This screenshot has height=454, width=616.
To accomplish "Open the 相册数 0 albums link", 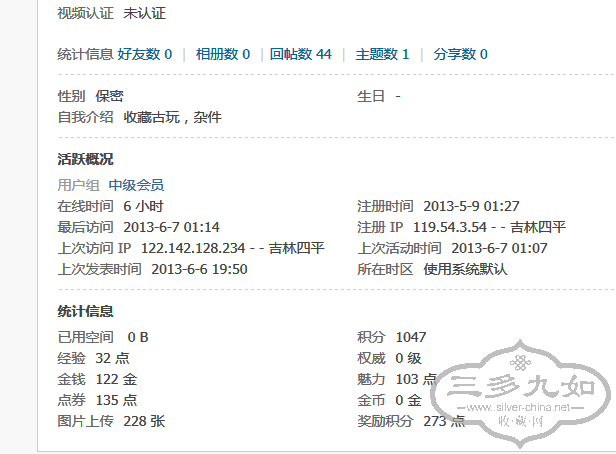I will [x=222, y=54].
